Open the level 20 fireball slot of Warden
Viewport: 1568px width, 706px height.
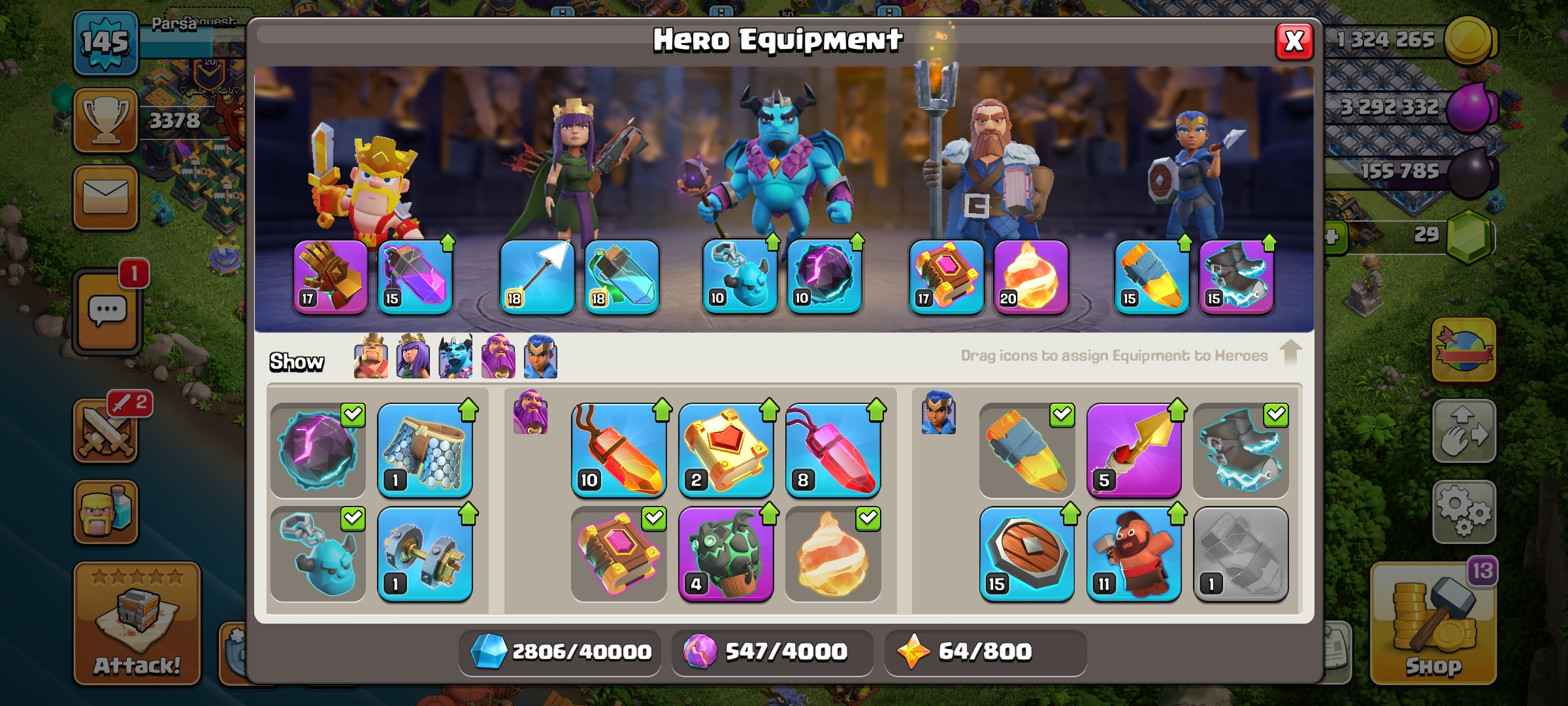tap(1031, 277)
